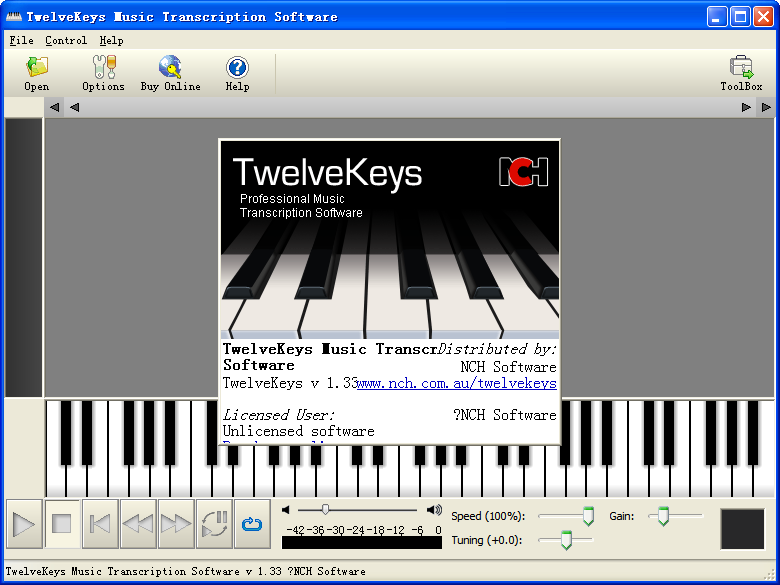Launch the ToolBox icon
780x585 pixels.
(741, 74)
